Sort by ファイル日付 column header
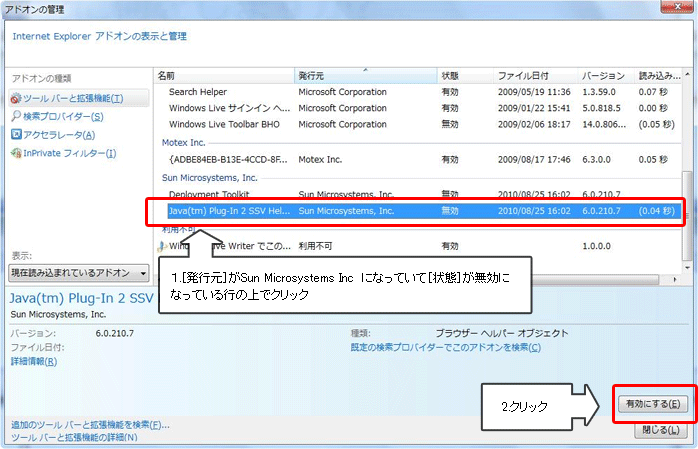The width and height of the screenshot is (698, 449). tap(536, 76)
